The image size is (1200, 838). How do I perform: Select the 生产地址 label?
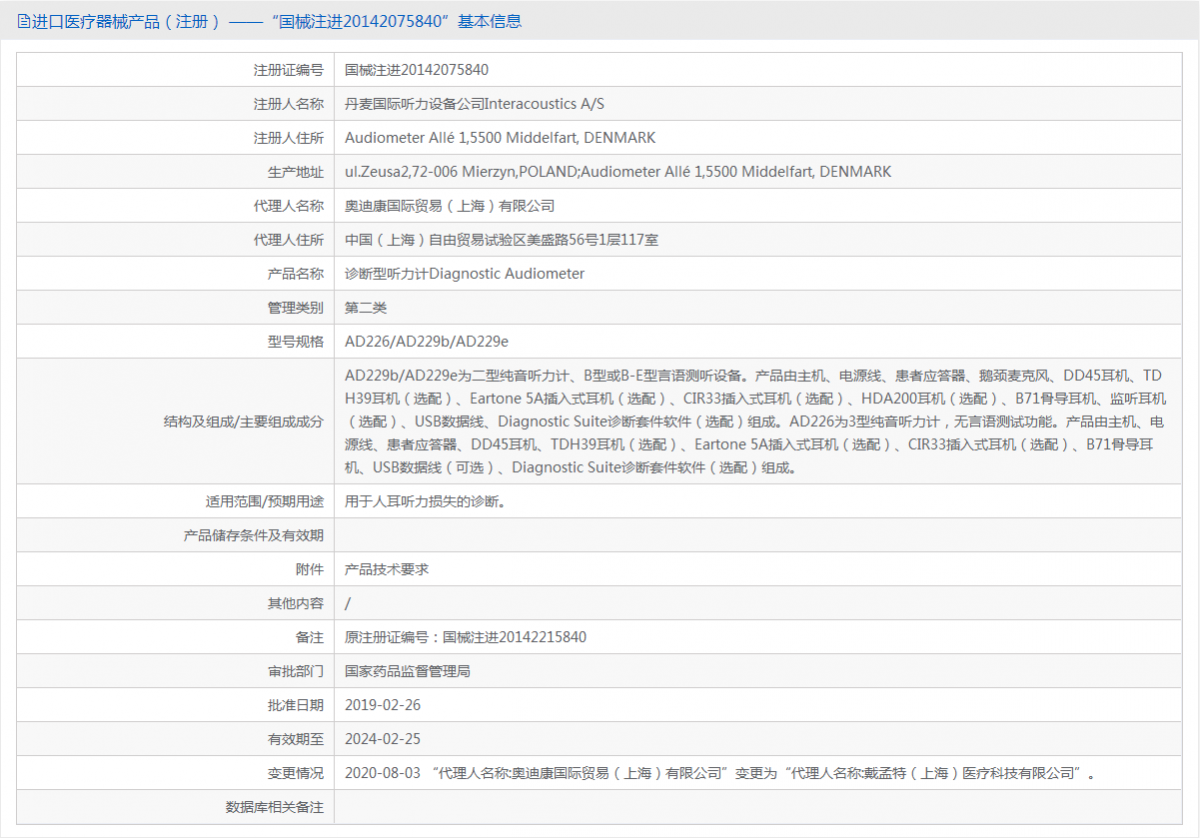(x=296, y=172)
